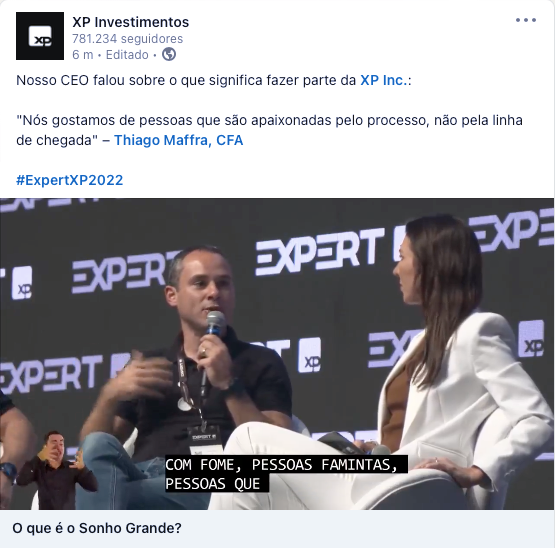Click the 6 m post timestamp
555x548 pixels.
(x=82, y=55)
